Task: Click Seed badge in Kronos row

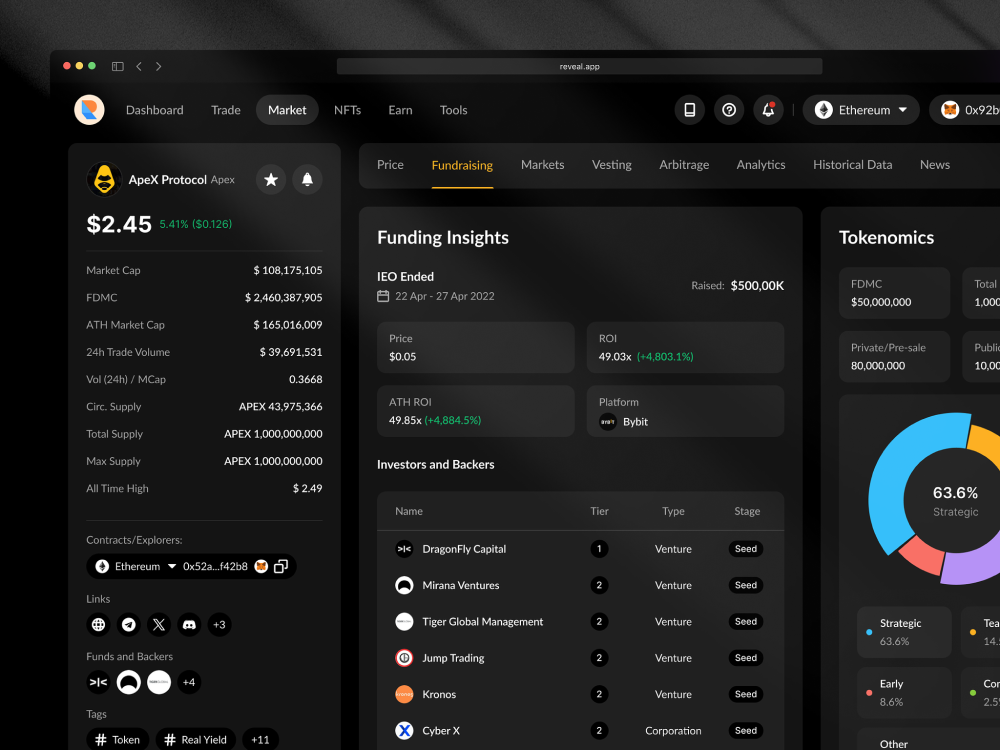Action: pyautogui.click(x=746, y=694)
